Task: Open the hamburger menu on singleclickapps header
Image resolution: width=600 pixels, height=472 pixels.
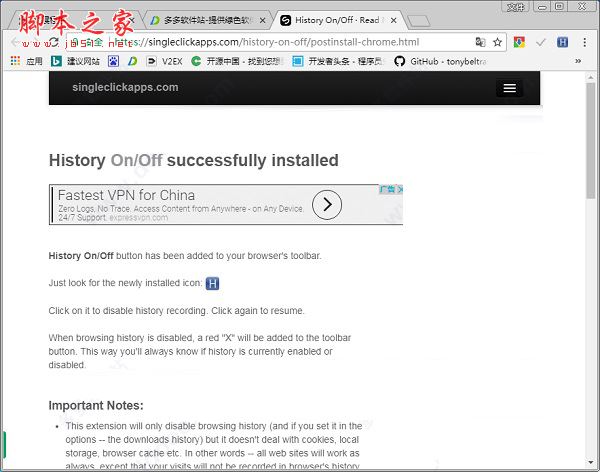Action: [x=509, y=88]
